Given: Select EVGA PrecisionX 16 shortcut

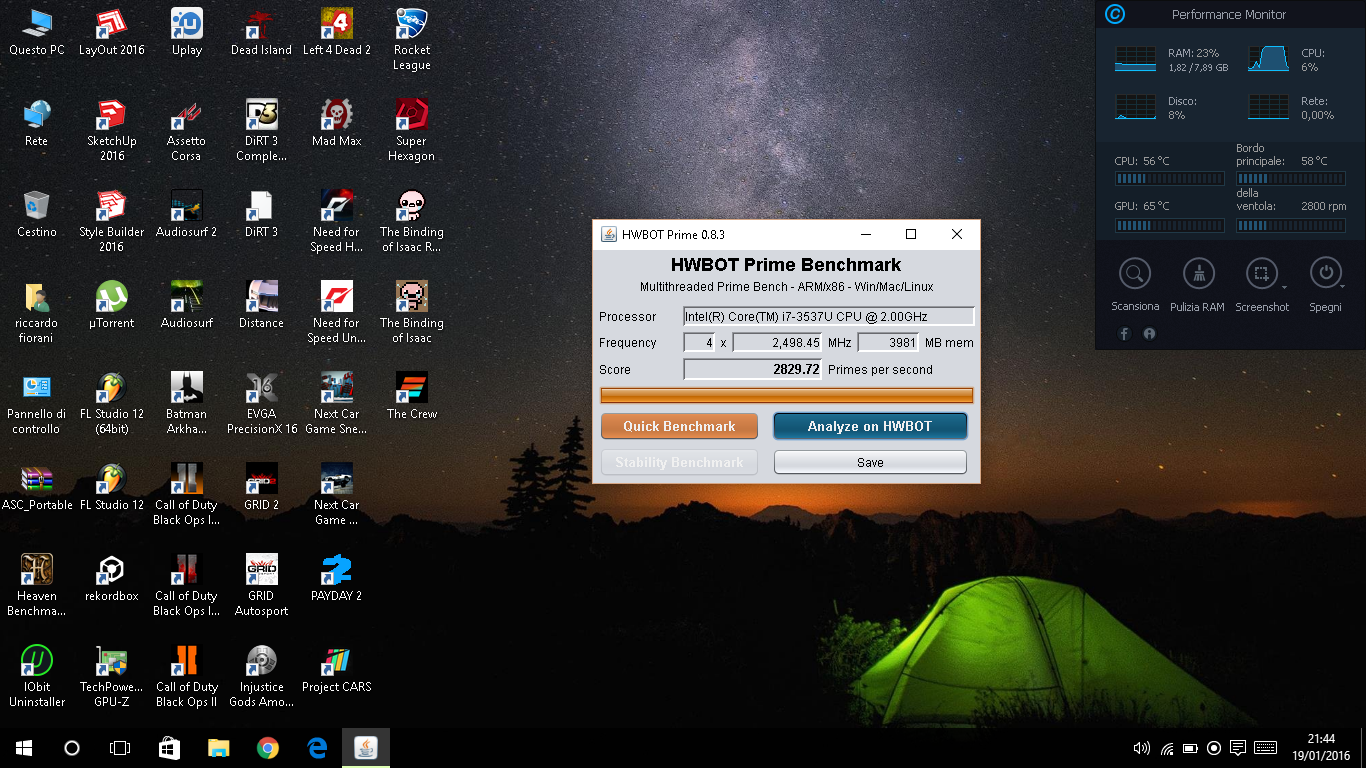Looking at the screenshot, I should pos(261,404).
